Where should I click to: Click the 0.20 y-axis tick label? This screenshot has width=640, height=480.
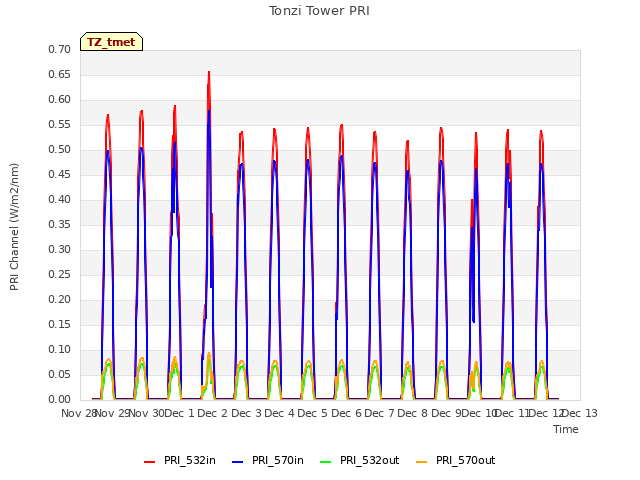coord(60,300)
